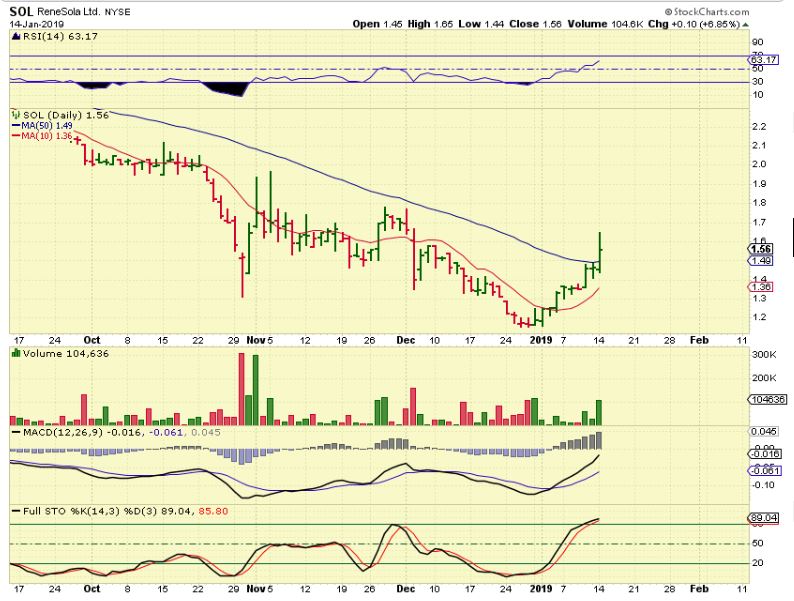
Task: Click the 89.04 stochastic value tag
Action: 764,517
